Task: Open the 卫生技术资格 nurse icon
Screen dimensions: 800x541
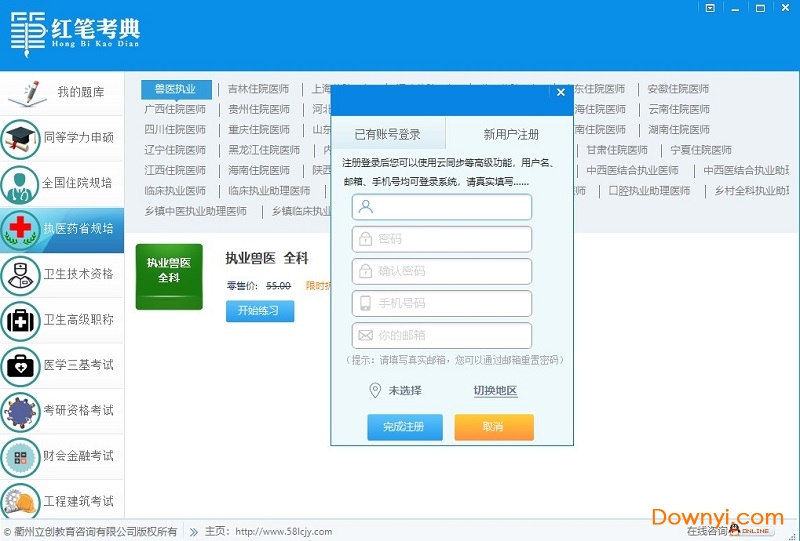Action: click(x=20, y=274)
